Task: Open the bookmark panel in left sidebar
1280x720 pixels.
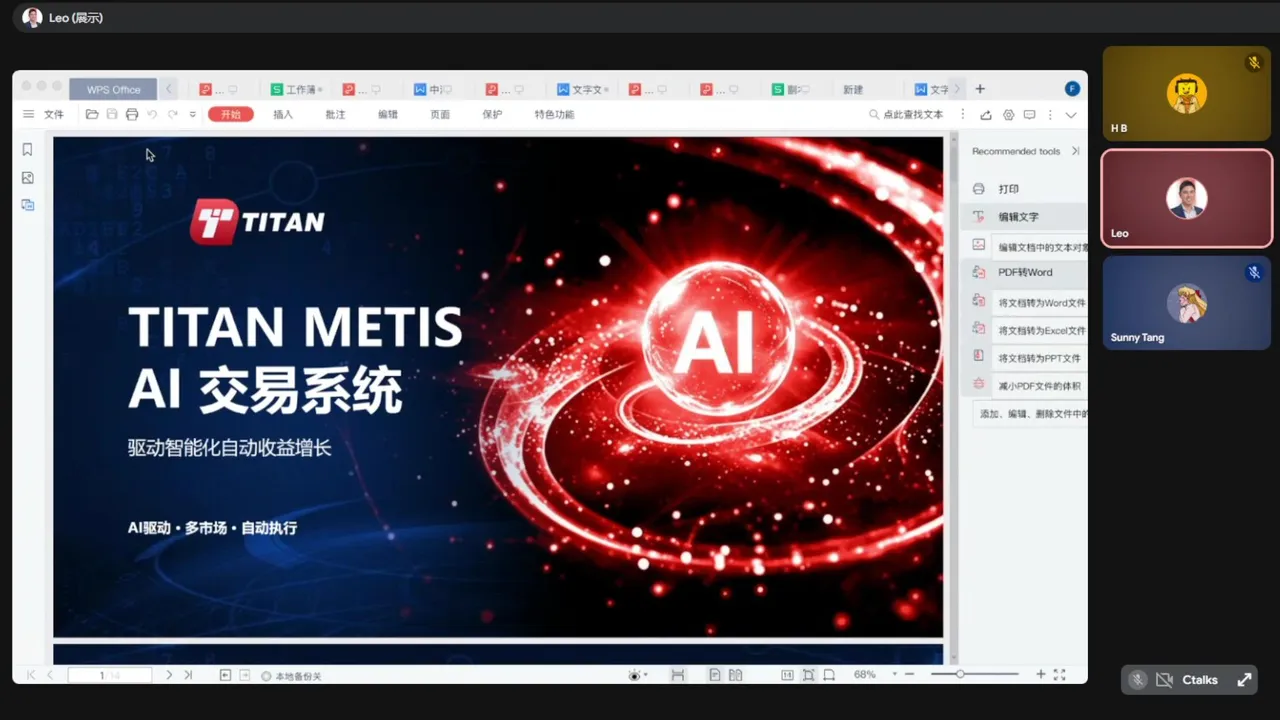Action: click(28, 150)
